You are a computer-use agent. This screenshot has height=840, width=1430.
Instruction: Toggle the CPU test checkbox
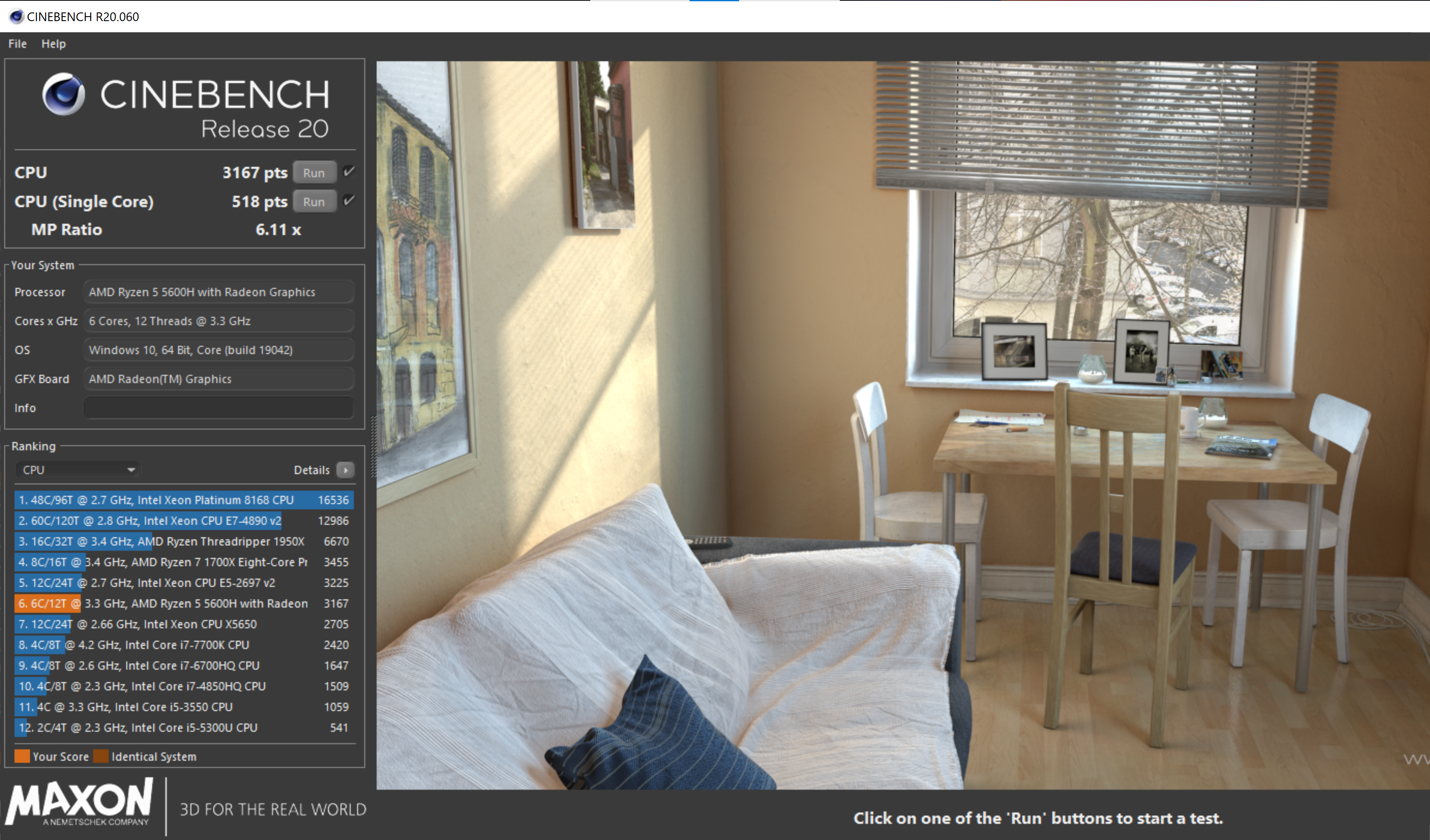pos(349,171)
